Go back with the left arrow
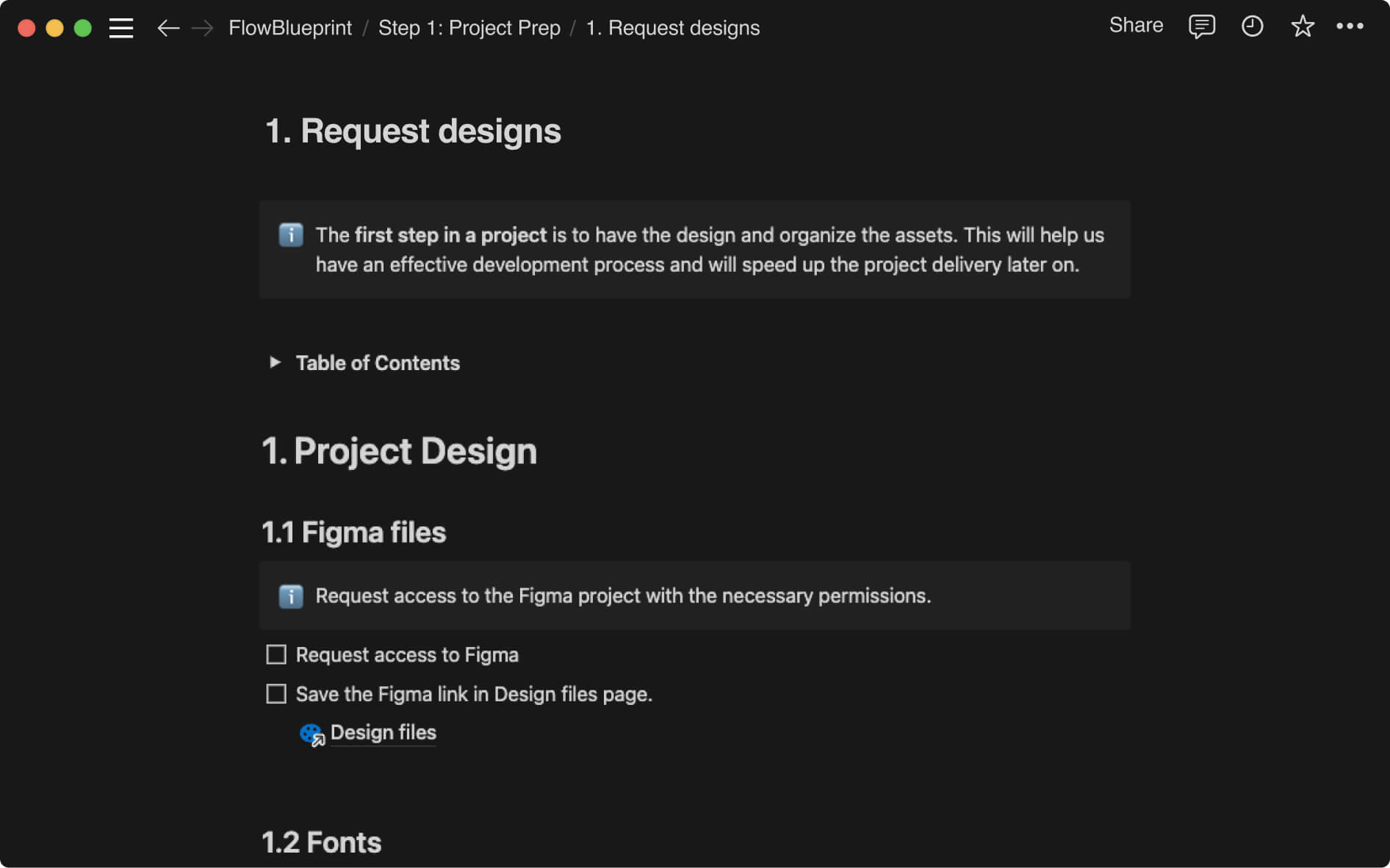The width and height of the screenshot is (1390, 868). pyautogui.click(x=168, y=28)
